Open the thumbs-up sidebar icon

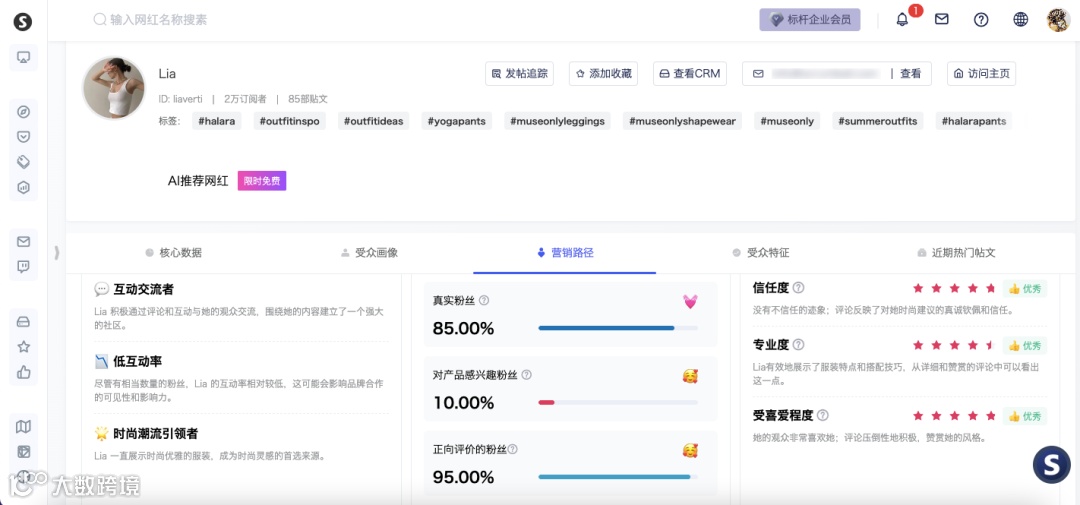click(23, 372)
